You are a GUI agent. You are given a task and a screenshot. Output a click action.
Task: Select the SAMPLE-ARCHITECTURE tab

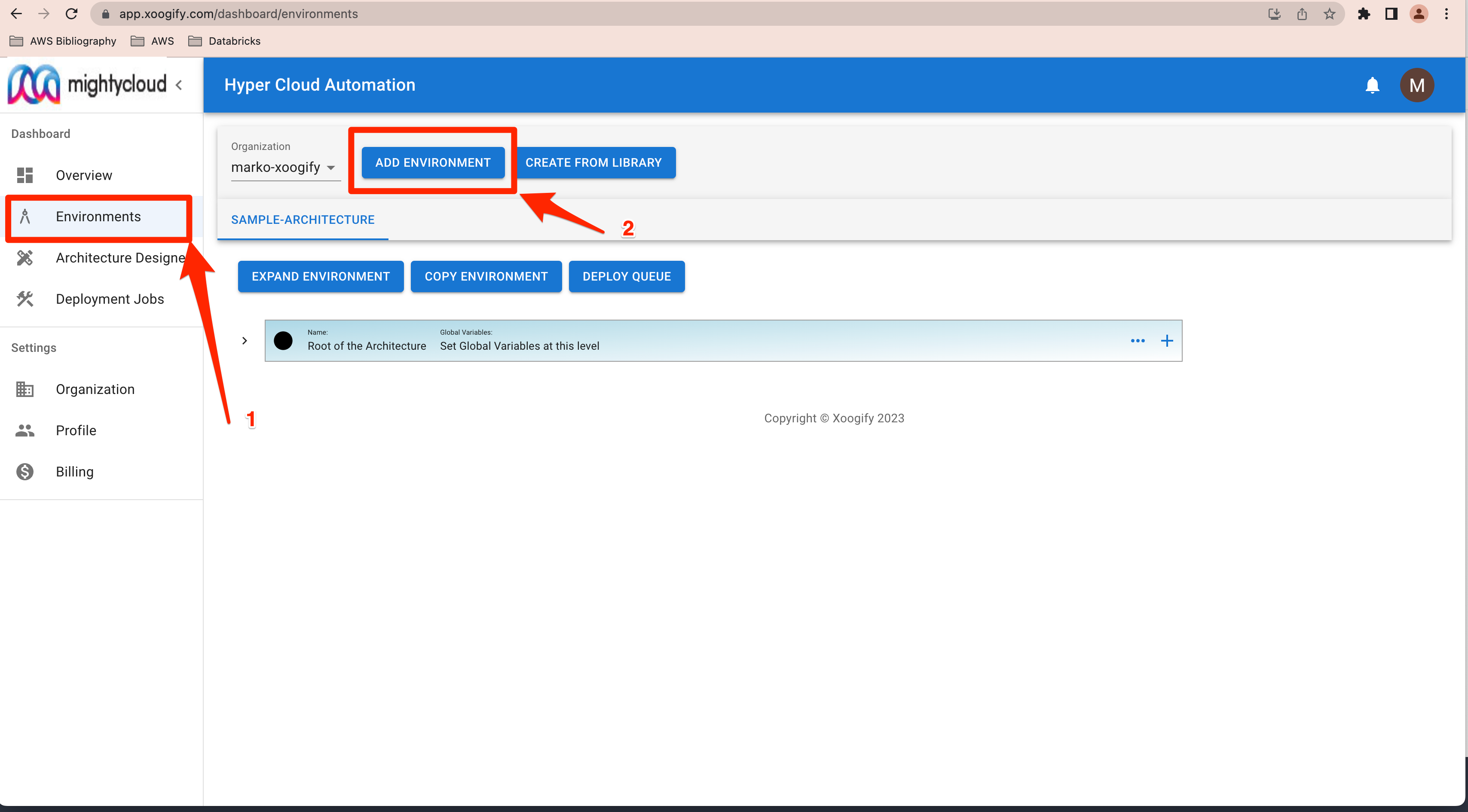303,220
